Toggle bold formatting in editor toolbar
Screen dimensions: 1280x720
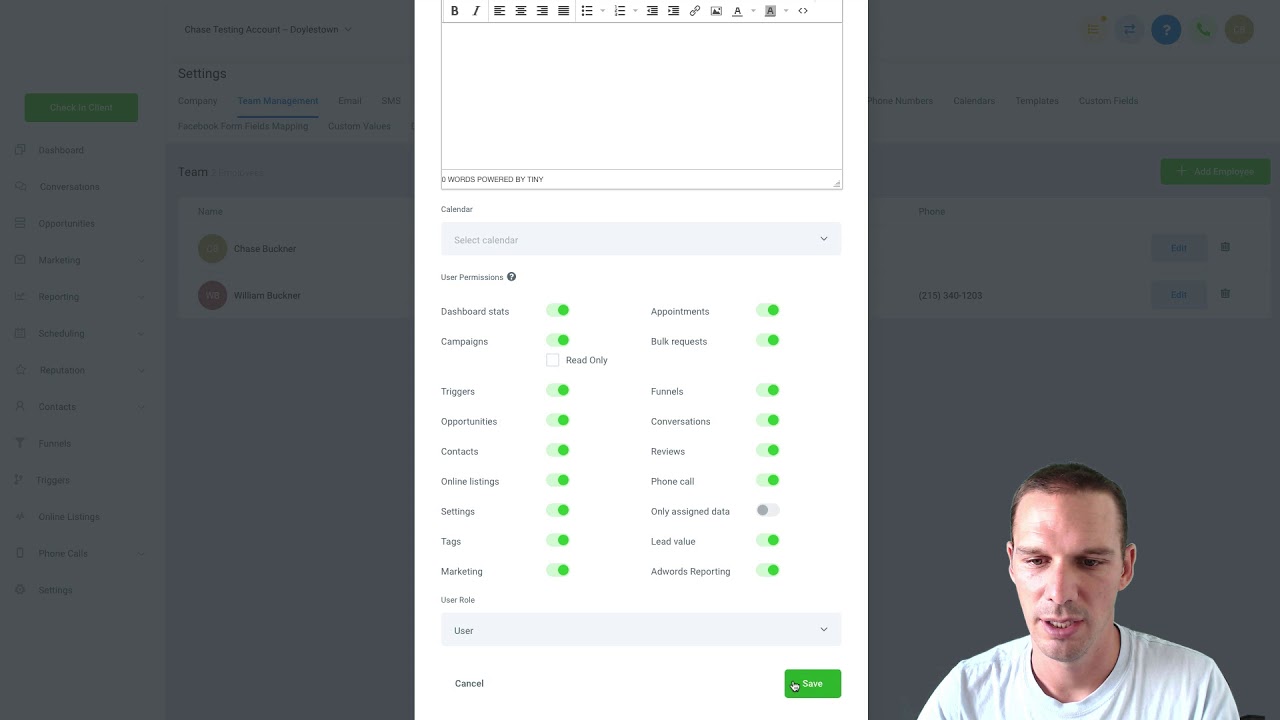[x=454, y=11]
